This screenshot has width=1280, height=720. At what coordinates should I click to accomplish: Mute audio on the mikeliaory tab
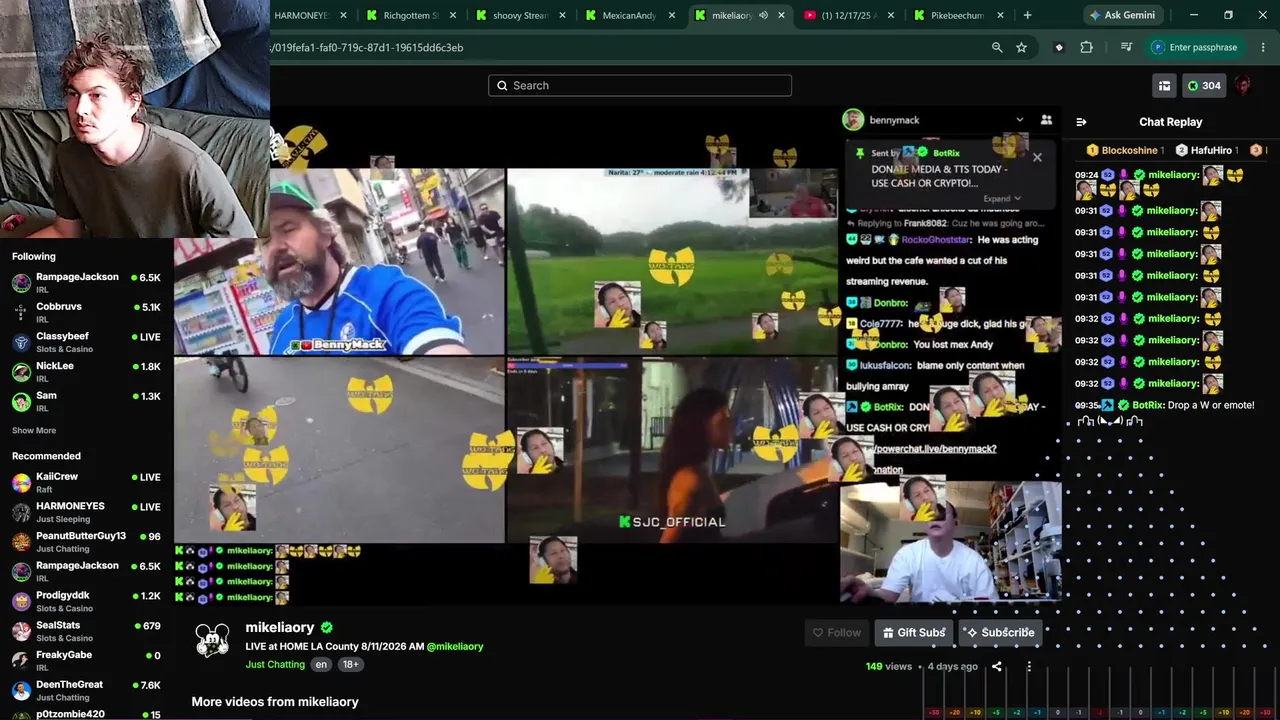[764, 15]
